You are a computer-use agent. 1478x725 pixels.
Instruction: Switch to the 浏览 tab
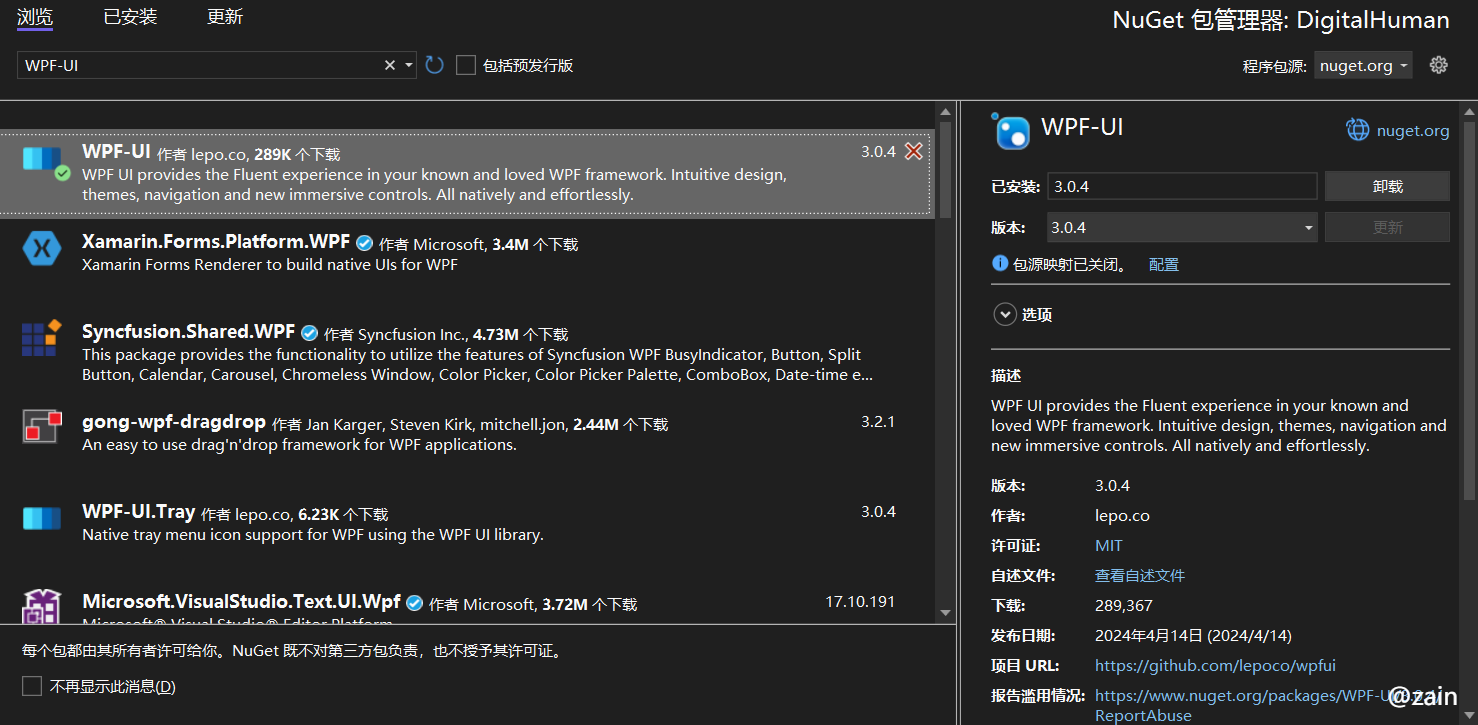click(x=35, y=17)
